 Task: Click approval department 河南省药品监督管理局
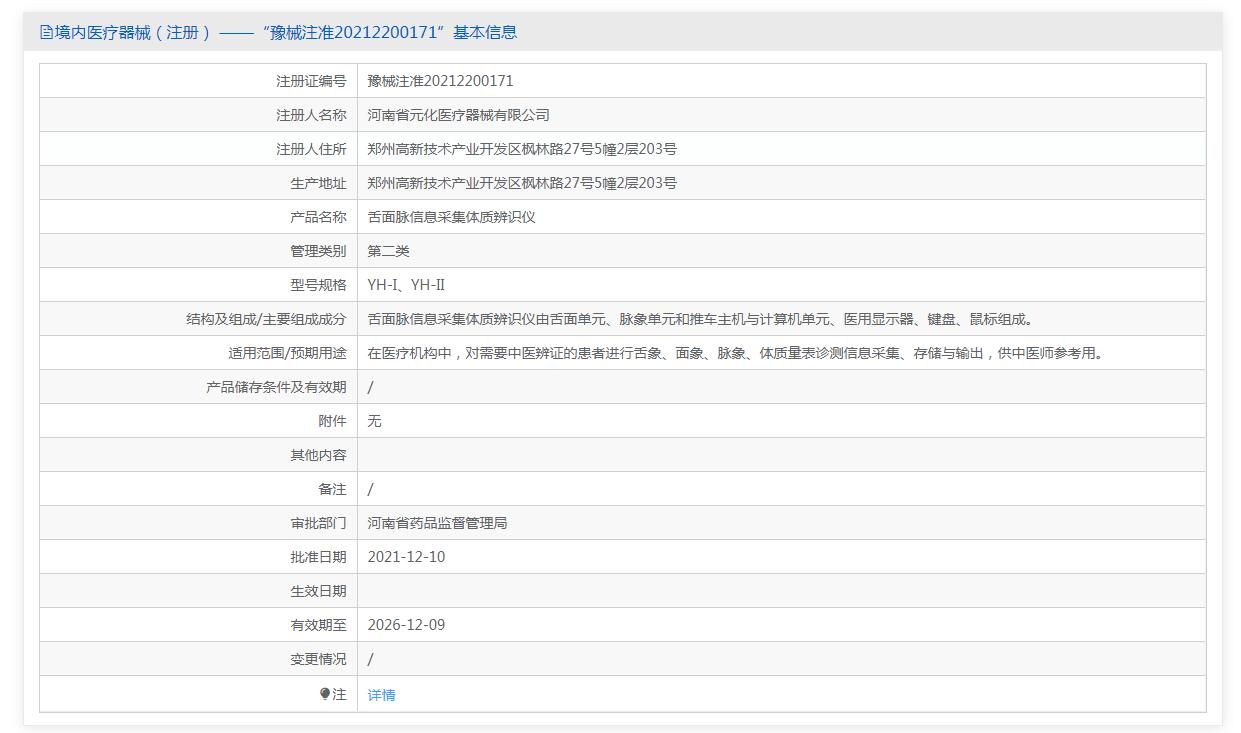(x=437, y=523)
